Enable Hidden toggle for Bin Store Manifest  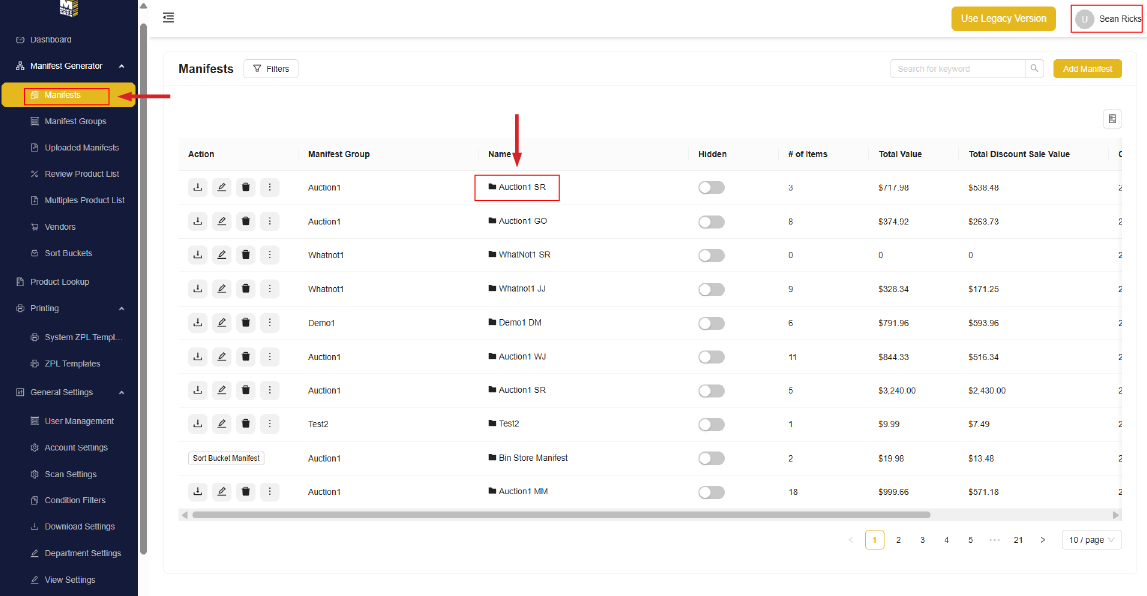pos(711,458)
